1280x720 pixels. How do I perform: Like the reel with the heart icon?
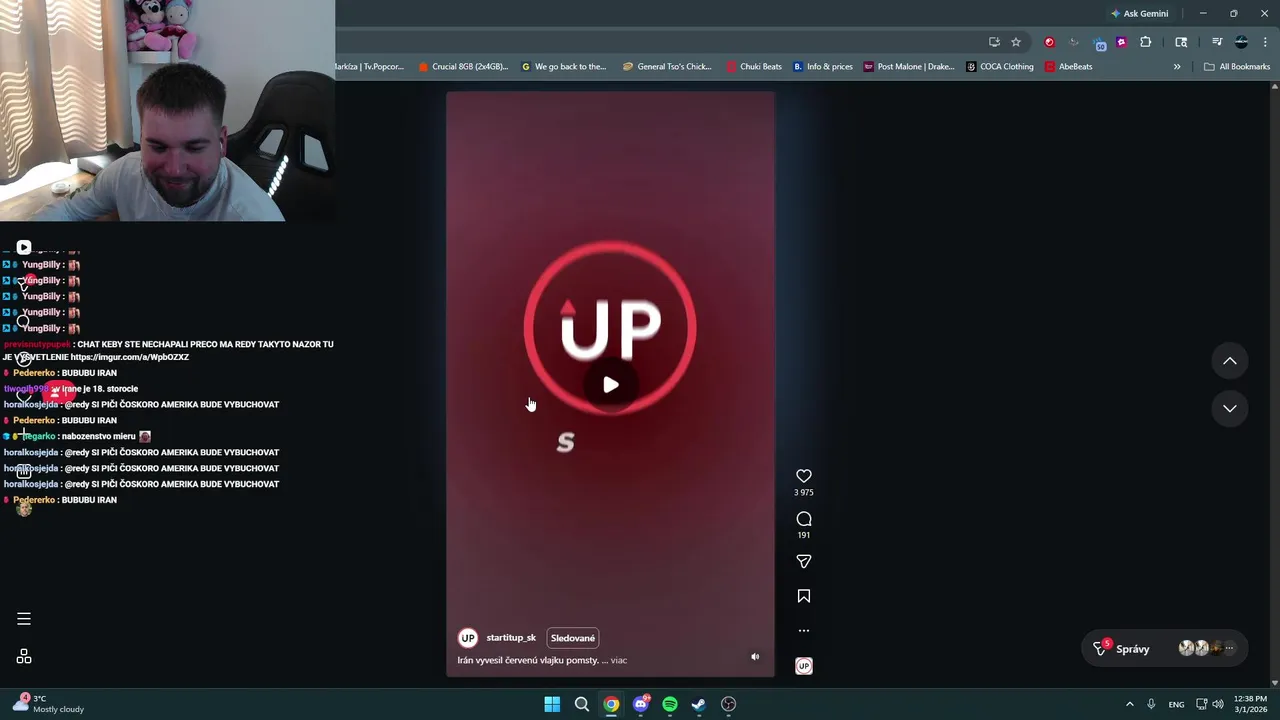coord(804,476)
